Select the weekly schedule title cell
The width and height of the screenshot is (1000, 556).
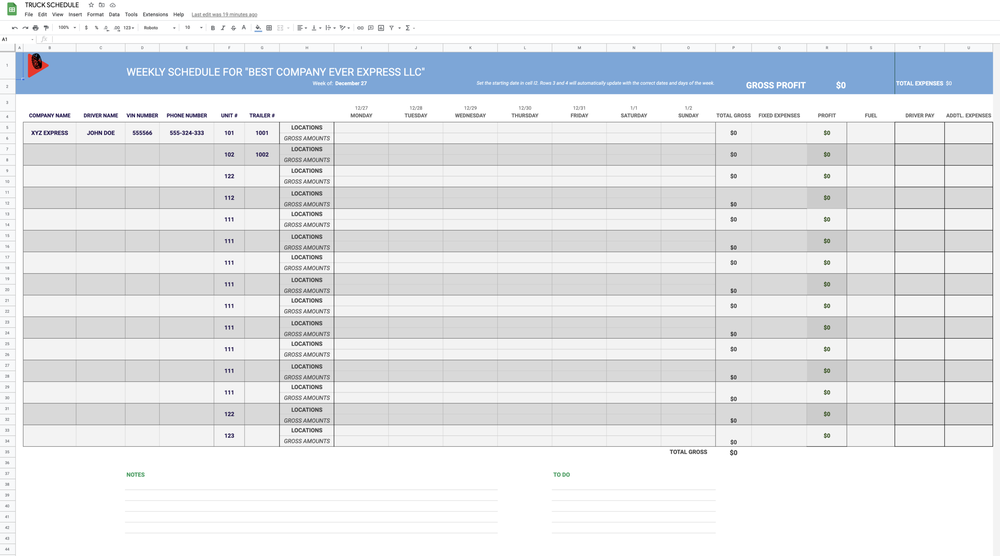click(276, 72)
